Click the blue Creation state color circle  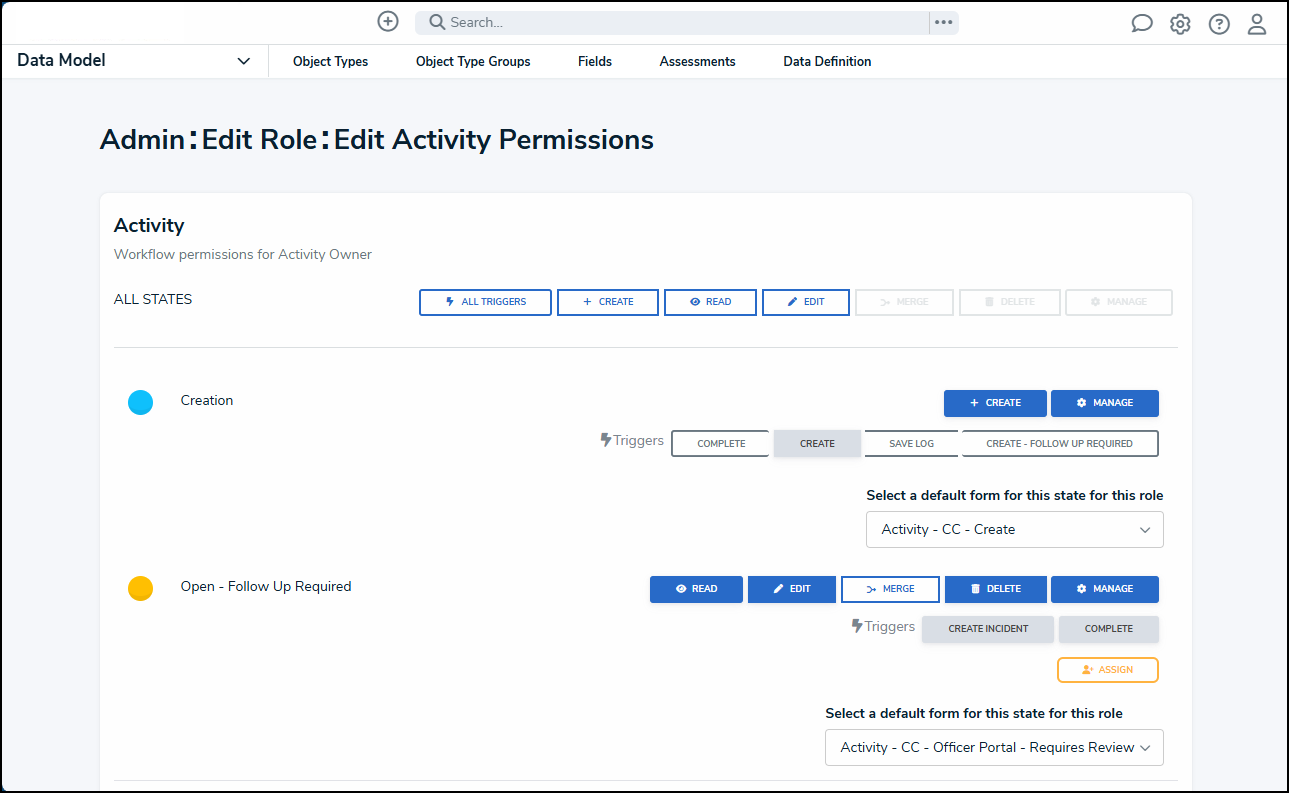(140, 402)
